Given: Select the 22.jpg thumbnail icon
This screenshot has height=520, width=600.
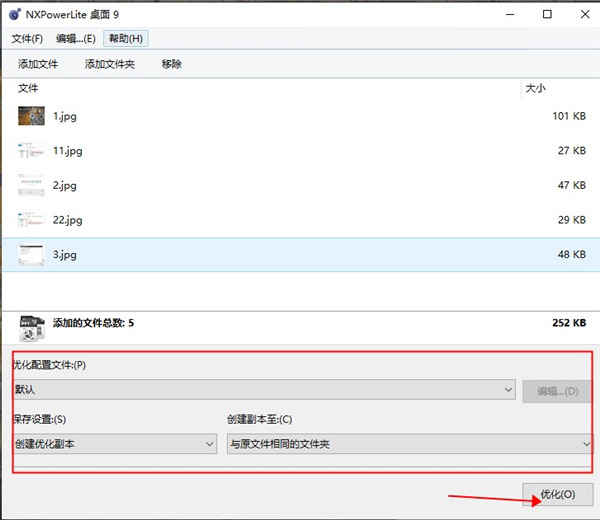Looking at the screenshot, I should click(x=31, y=220).
